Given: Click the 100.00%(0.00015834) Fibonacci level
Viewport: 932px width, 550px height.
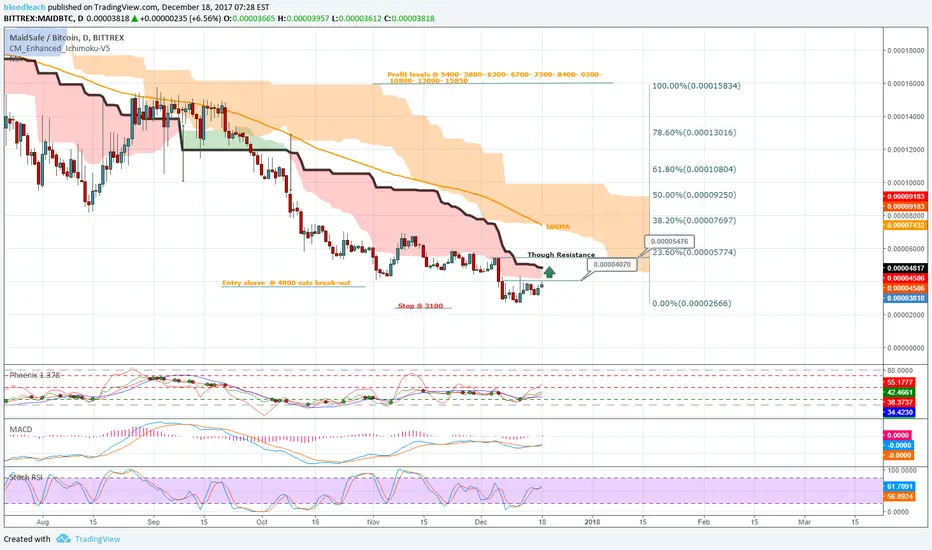Looking at the screenshot, I should pos(697,86).
